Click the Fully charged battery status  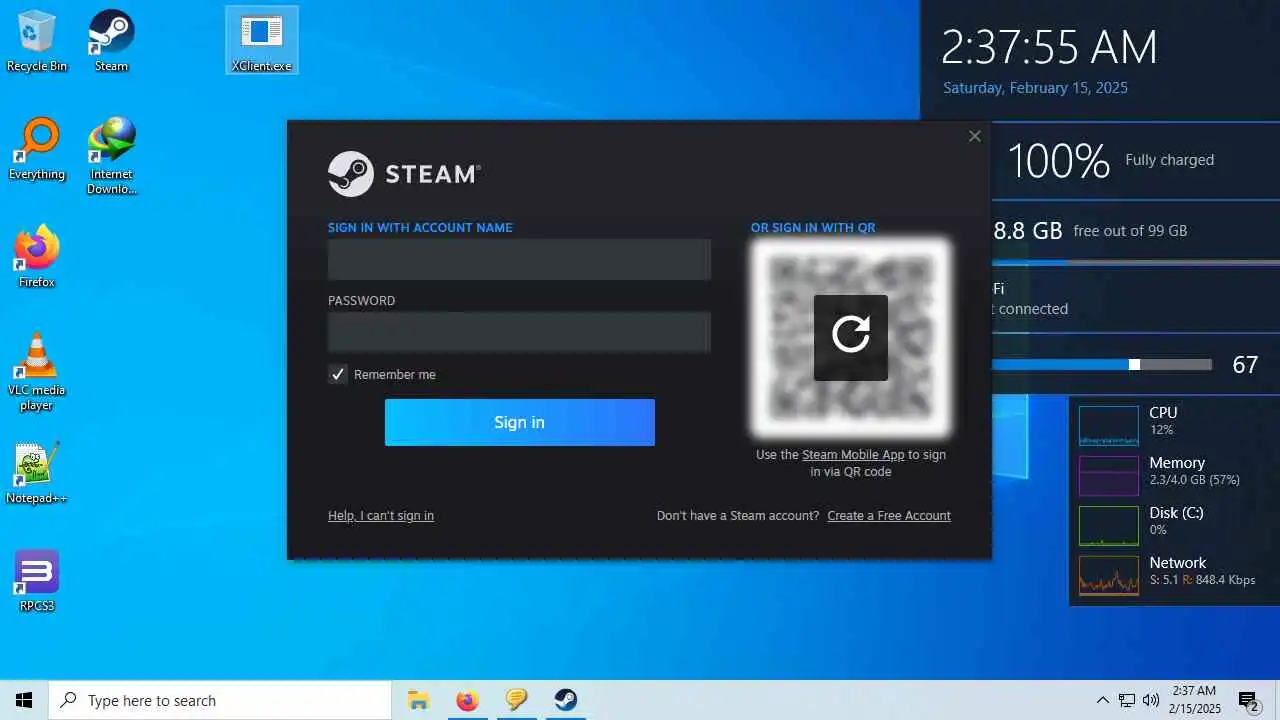pos(1170,160)
